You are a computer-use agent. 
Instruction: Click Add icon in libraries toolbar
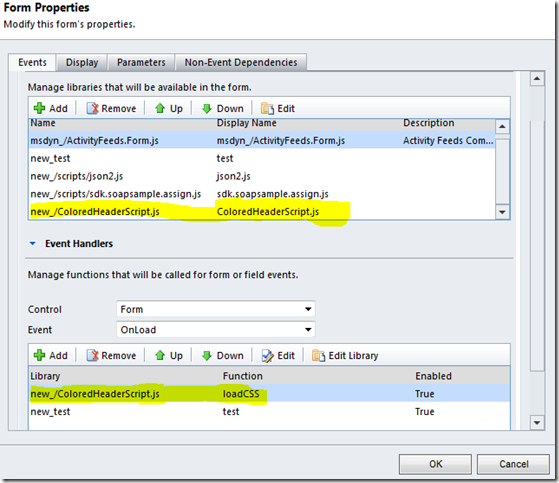click(39, 108)
